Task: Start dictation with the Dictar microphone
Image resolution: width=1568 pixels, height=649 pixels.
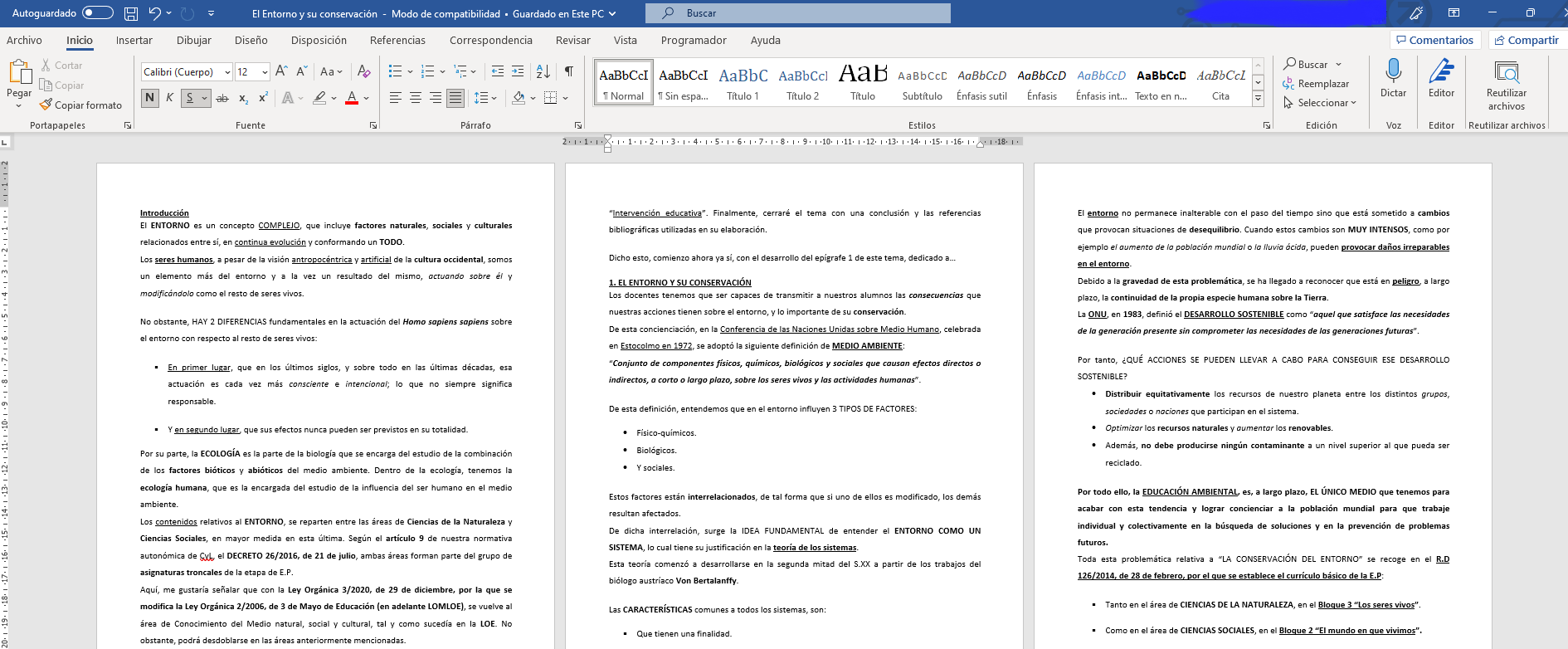Action: (x=1394, y=79)
